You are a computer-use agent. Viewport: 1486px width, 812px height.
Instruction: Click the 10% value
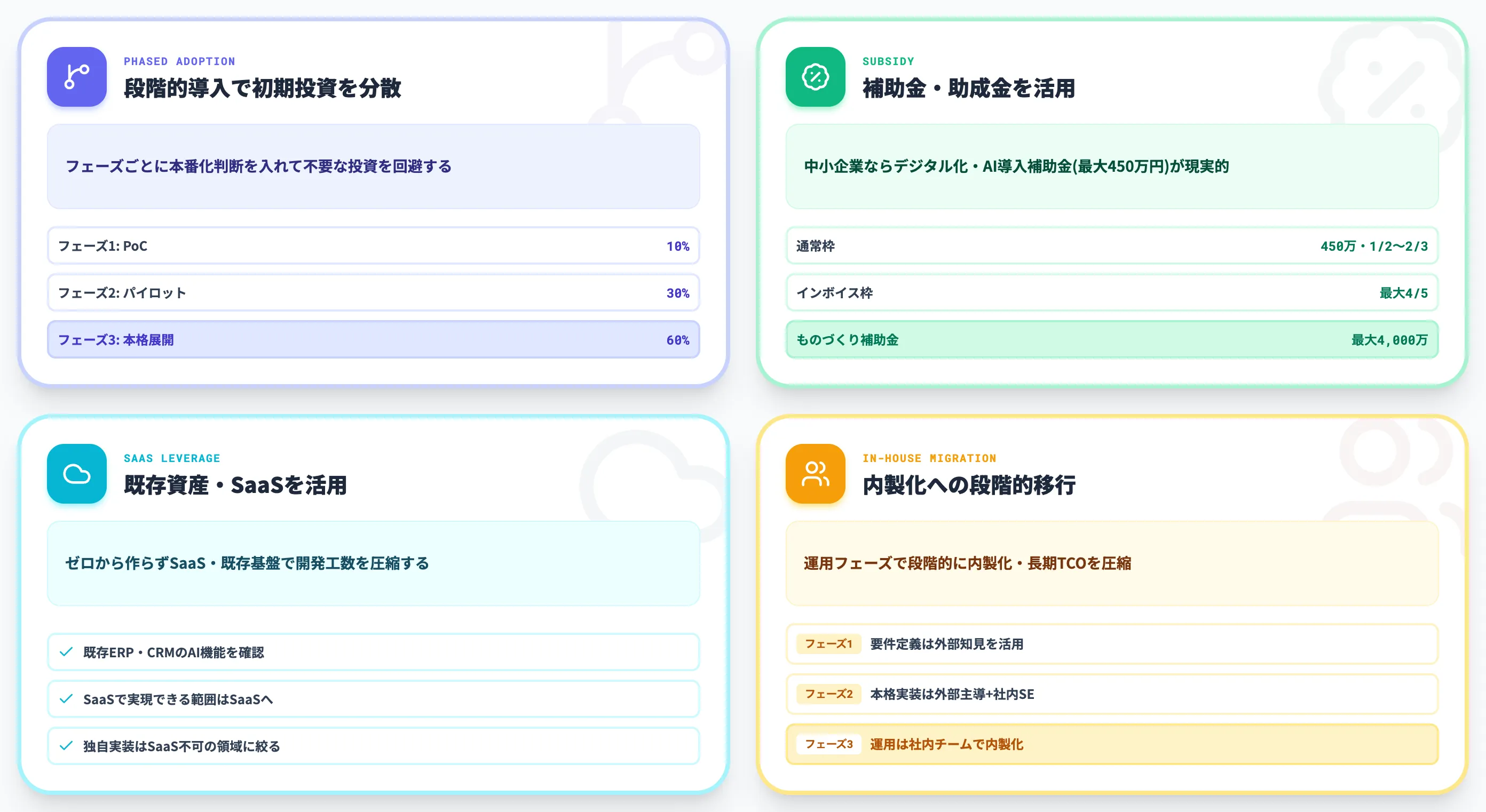(678, 246)
